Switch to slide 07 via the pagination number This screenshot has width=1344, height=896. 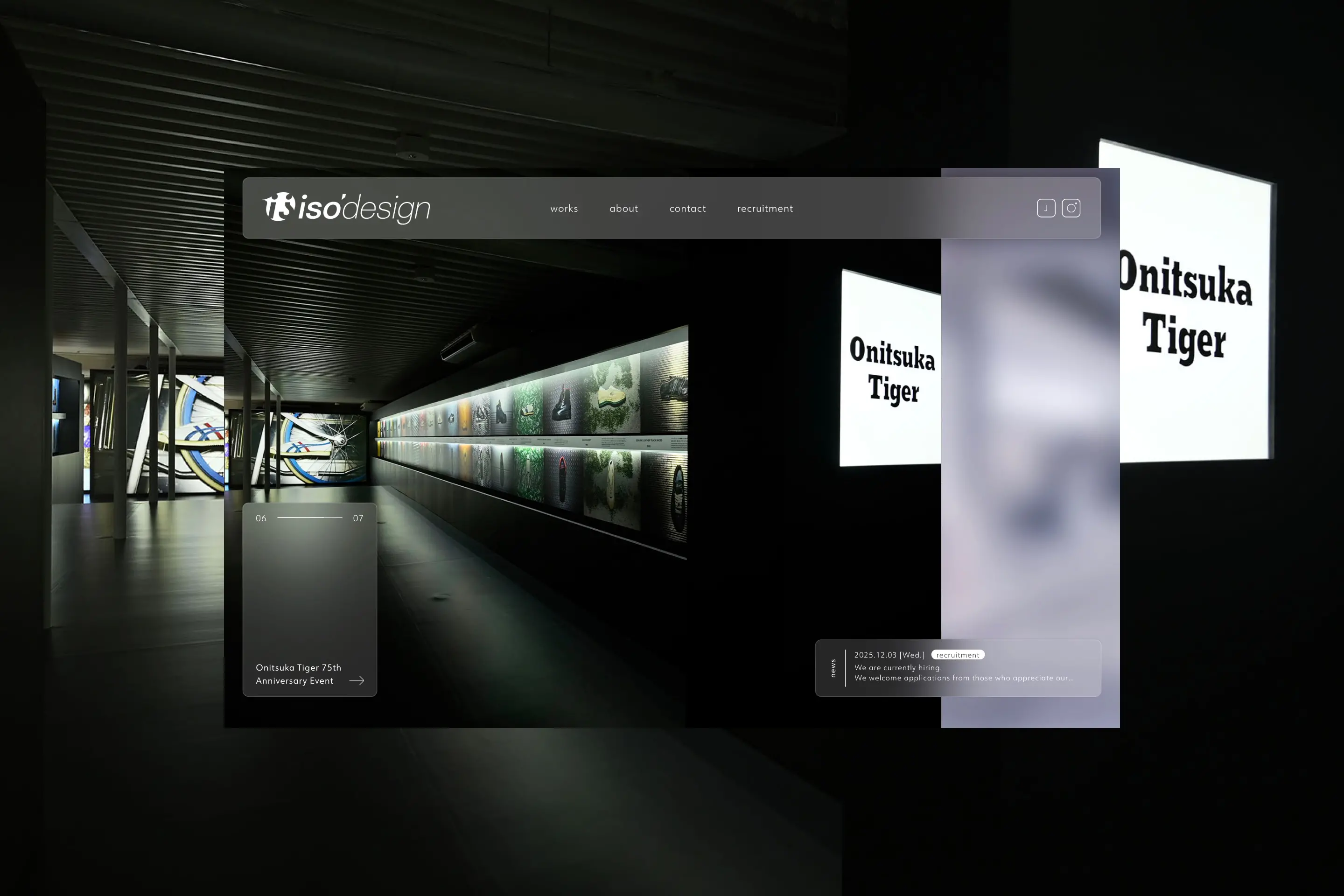coord(358,518)
